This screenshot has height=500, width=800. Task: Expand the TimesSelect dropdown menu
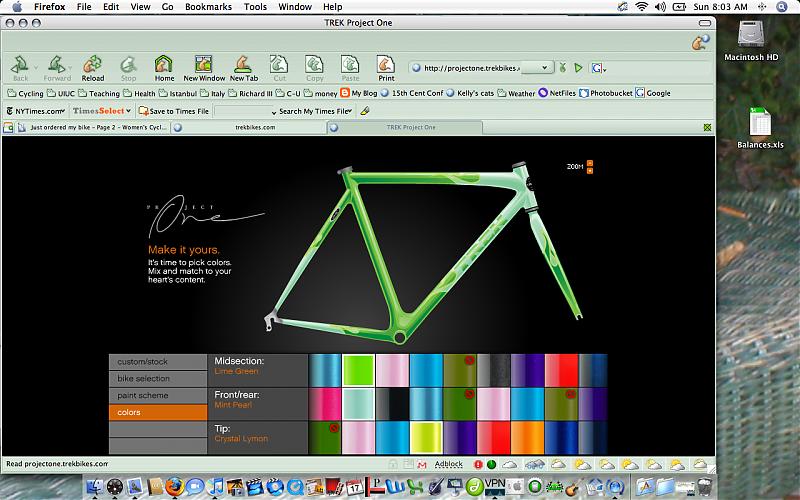(x=129, y=111)
